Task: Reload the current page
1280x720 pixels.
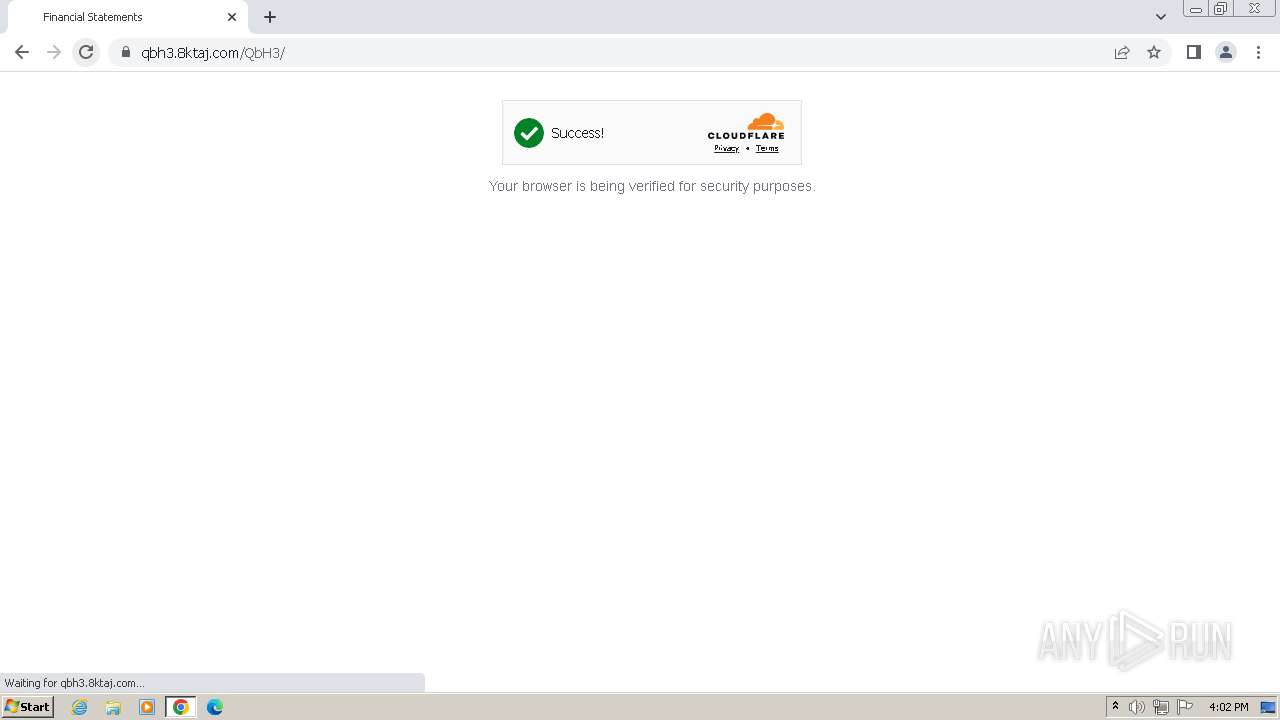Action: [86, 52]
